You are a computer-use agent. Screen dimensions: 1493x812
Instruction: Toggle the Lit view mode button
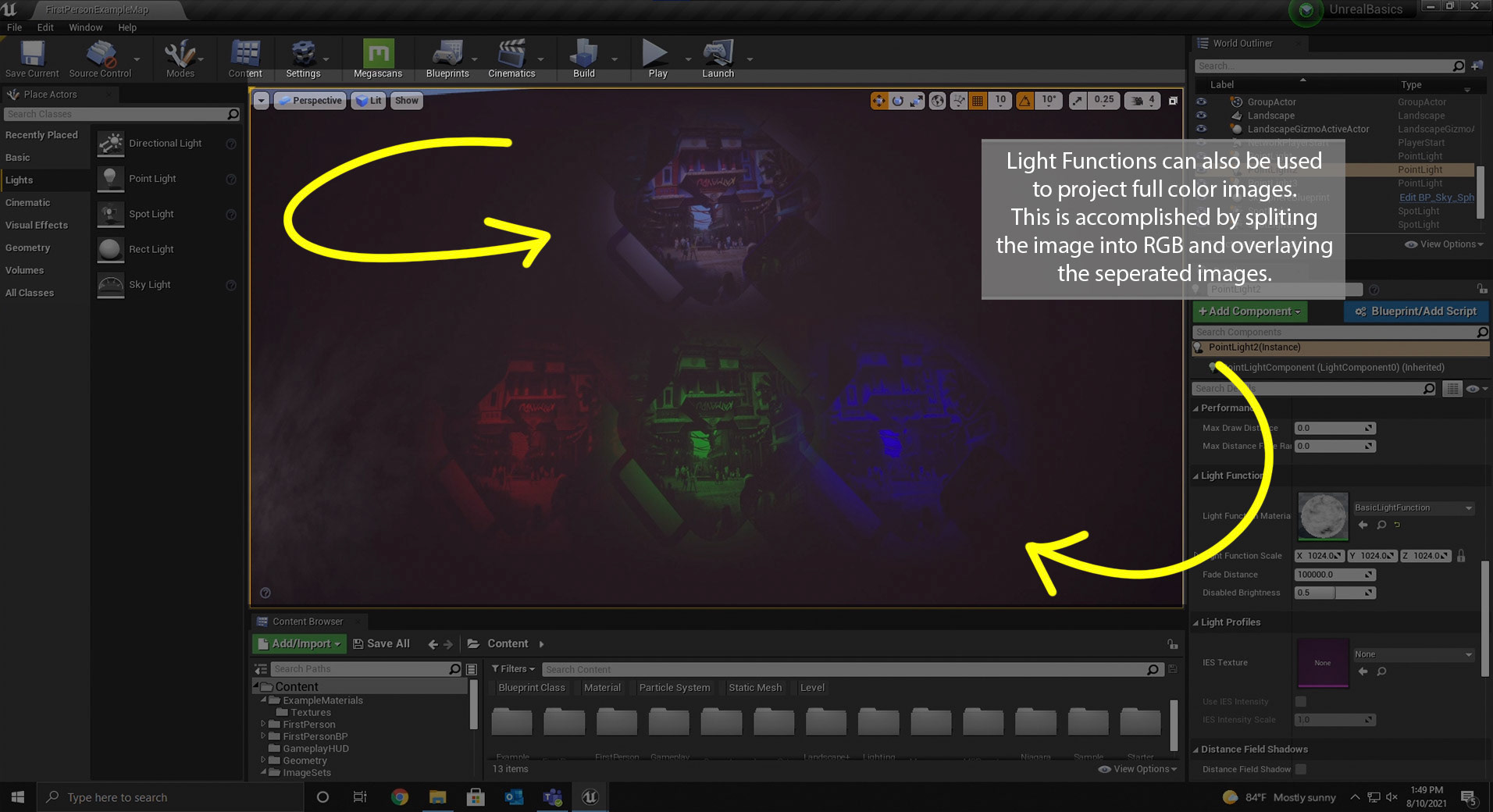[x=369, y=101]
